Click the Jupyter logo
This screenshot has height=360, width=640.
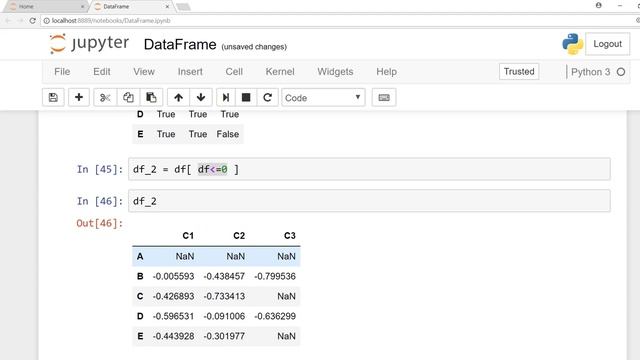(89, 44)
